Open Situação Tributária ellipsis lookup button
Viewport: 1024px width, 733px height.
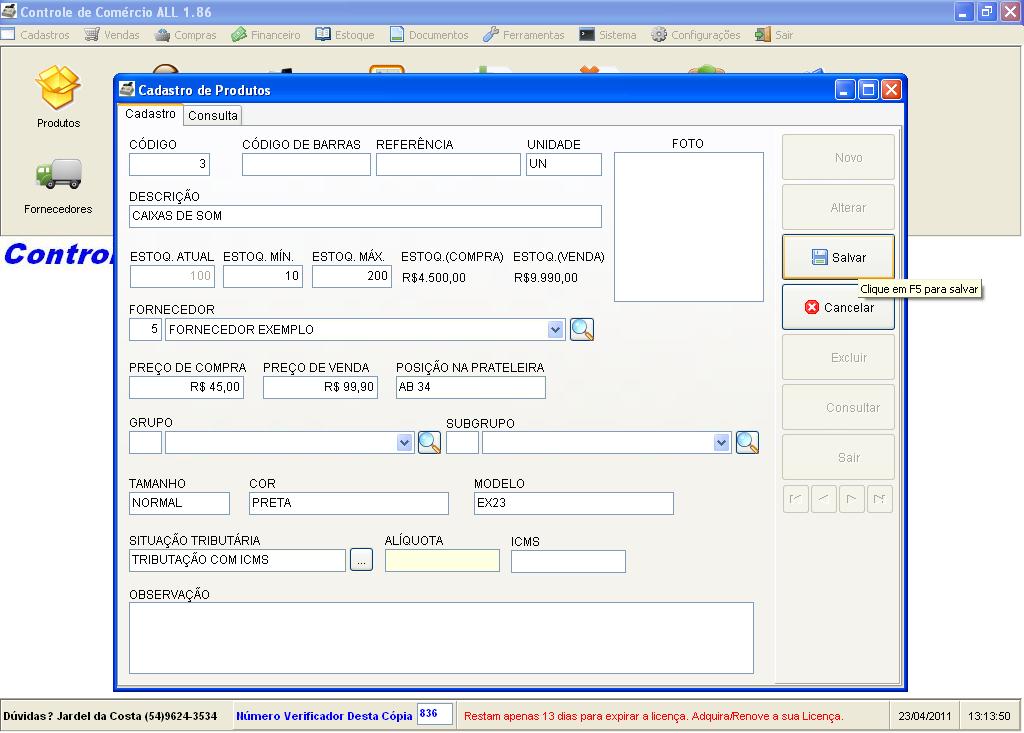point(362,561)
